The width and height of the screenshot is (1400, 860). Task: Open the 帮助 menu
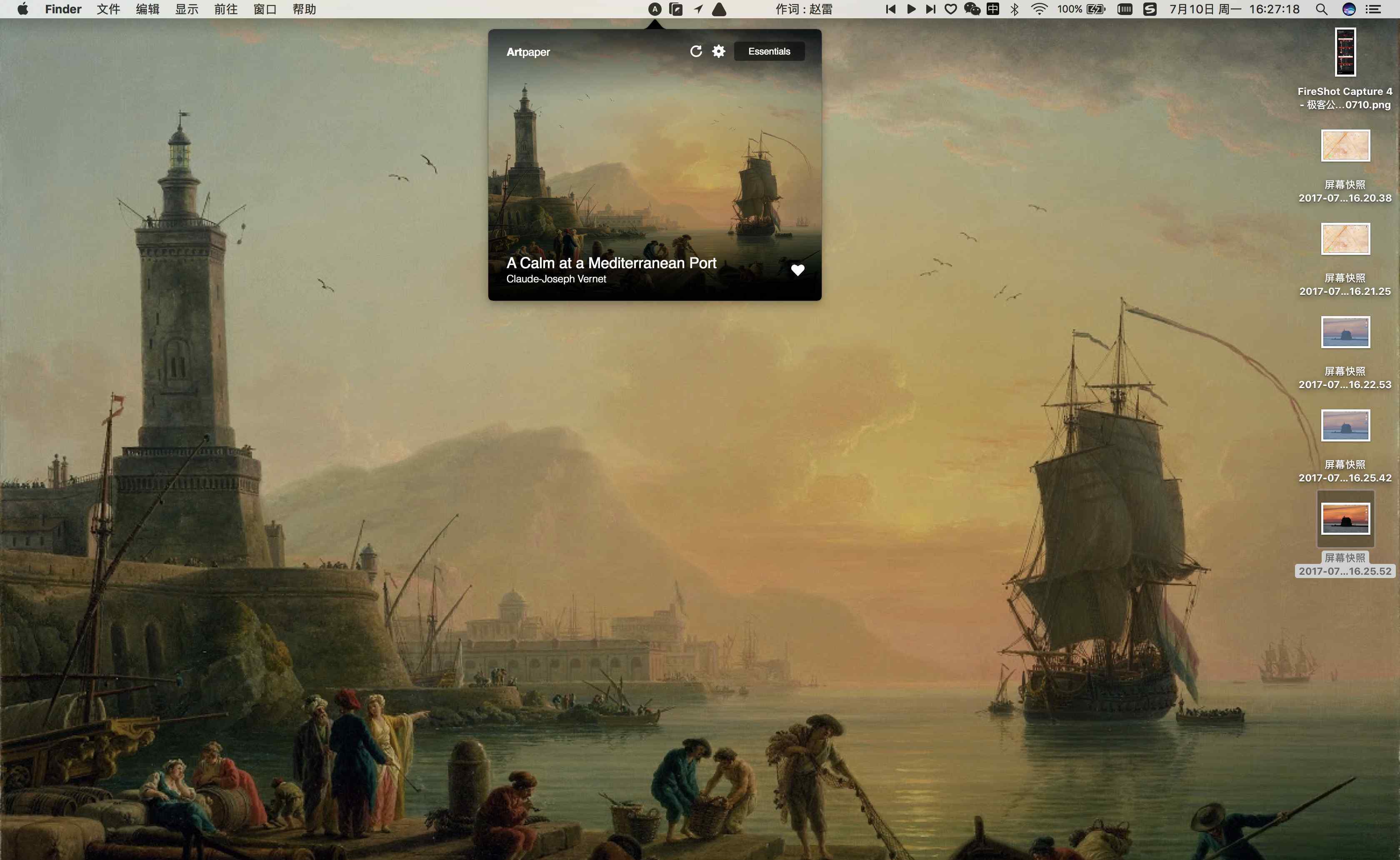coord(304,9)
